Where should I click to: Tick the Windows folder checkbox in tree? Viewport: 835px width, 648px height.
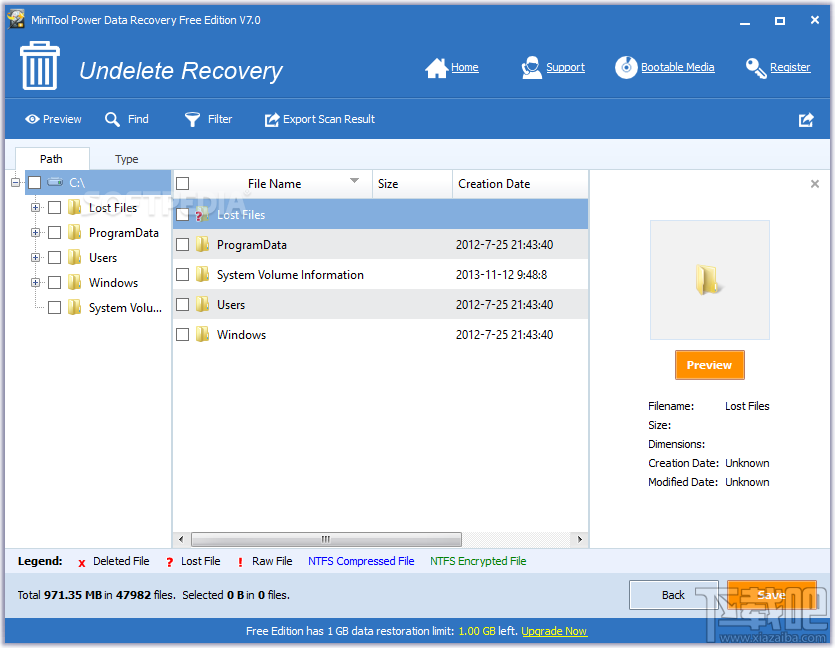coord(54,283)
